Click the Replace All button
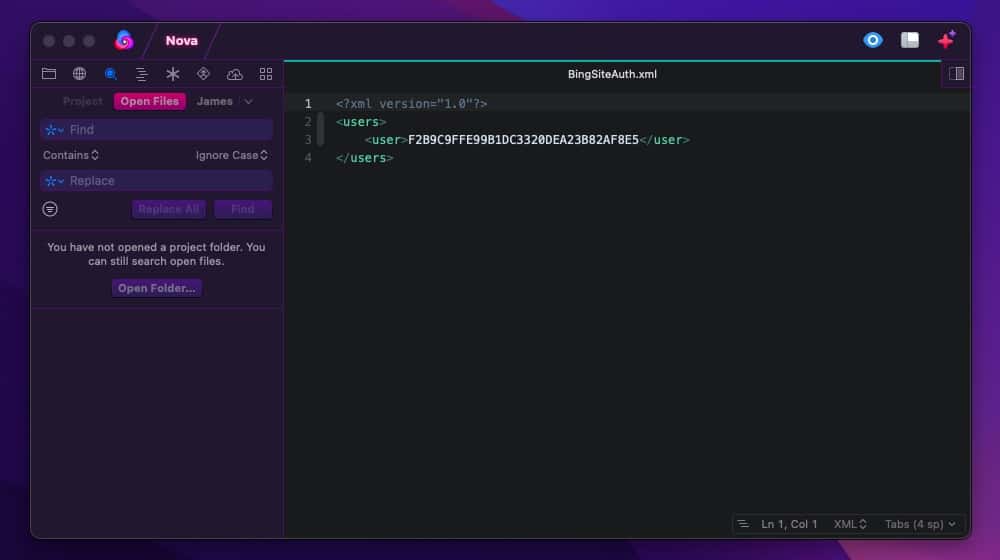 click(169, 209)
